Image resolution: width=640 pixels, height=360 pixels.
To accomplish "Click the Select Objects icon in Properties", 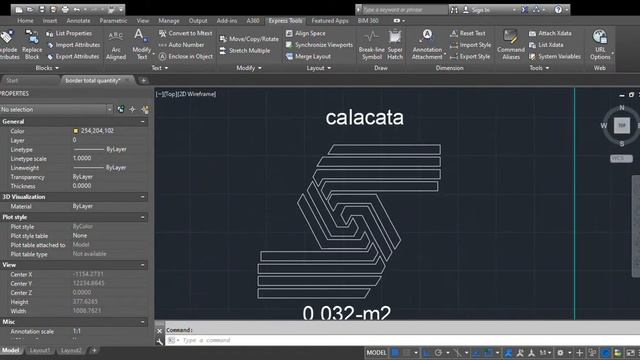I will pos(132,109).
